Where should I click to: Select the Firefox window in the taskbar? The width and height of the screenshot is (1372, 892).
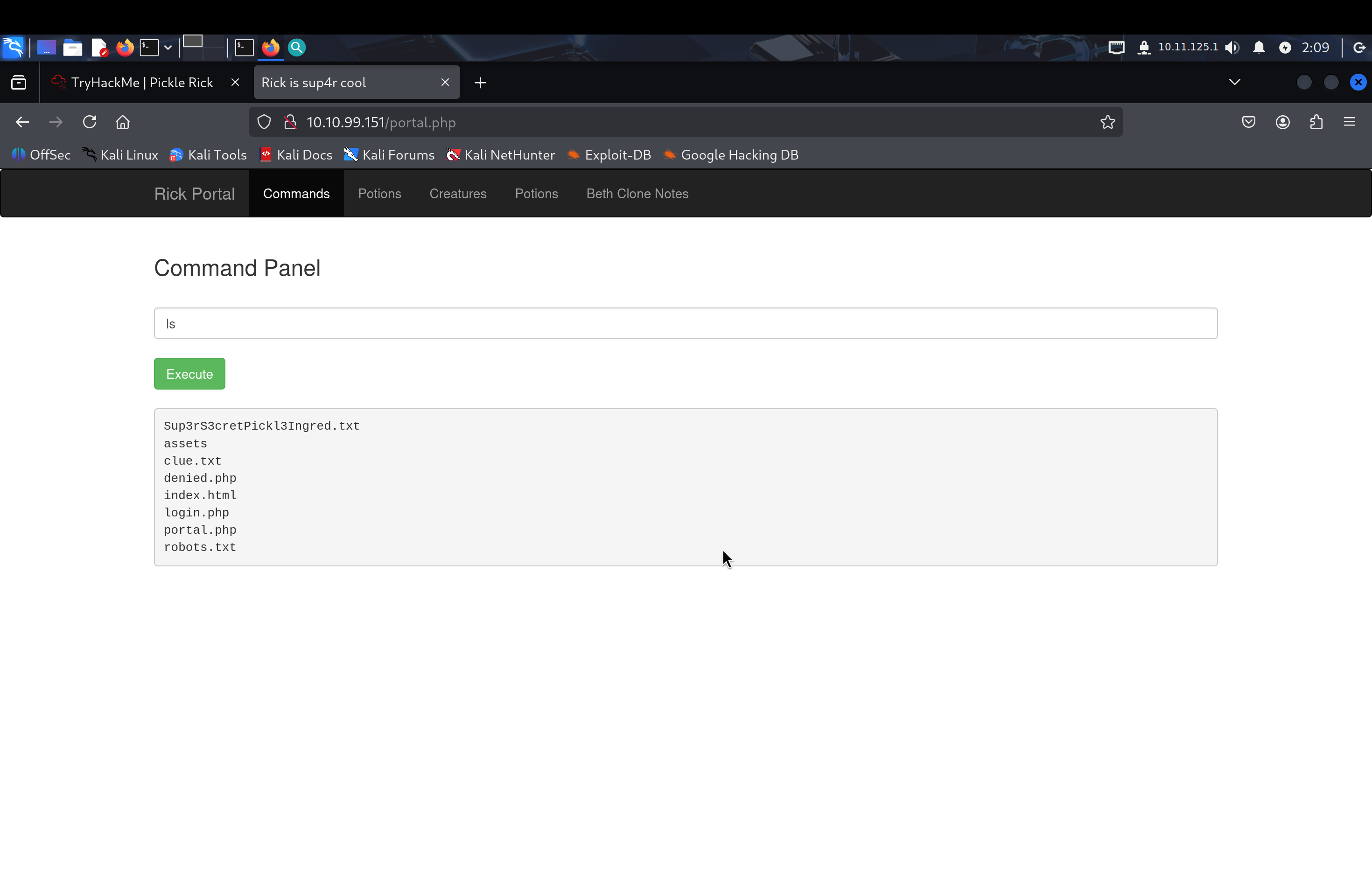(x=270, y=47)
